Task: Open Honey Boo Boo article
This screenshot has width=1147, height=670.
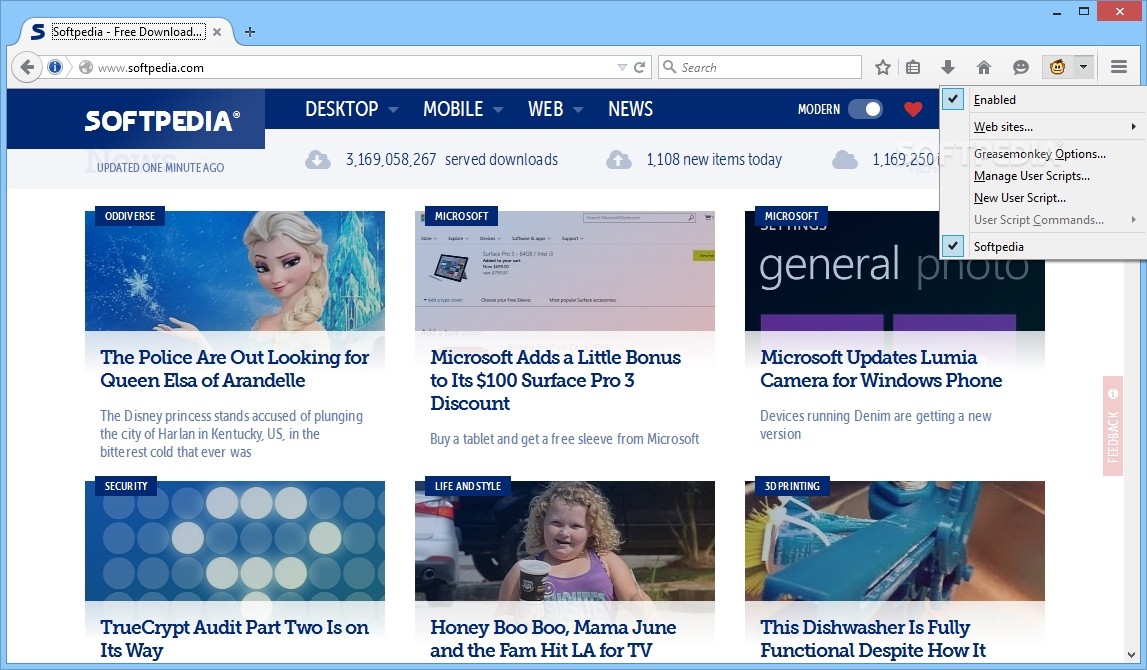Action: click(x=553, y=639)
